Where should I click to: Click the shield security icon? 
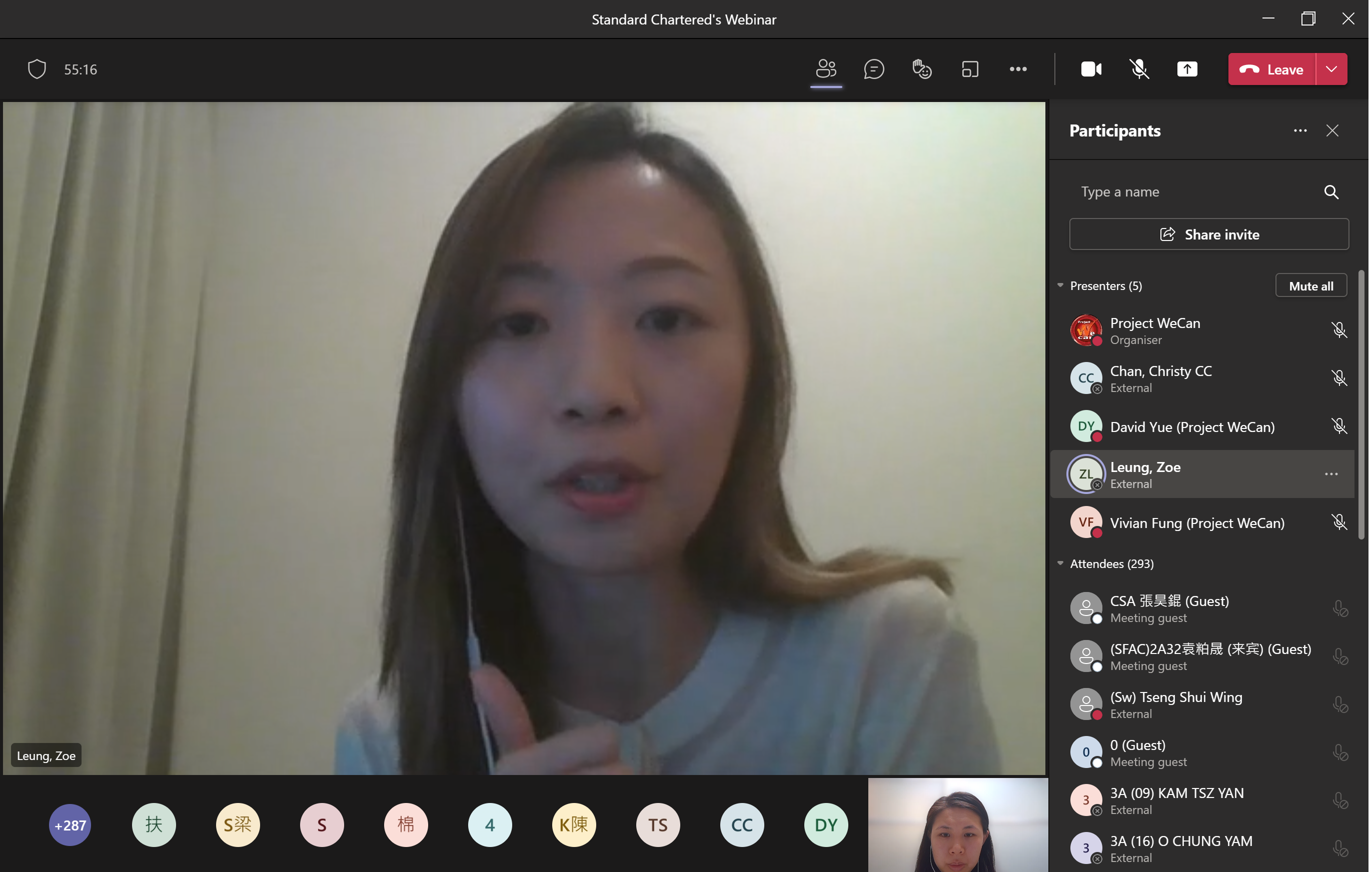(x=37, y=69)
